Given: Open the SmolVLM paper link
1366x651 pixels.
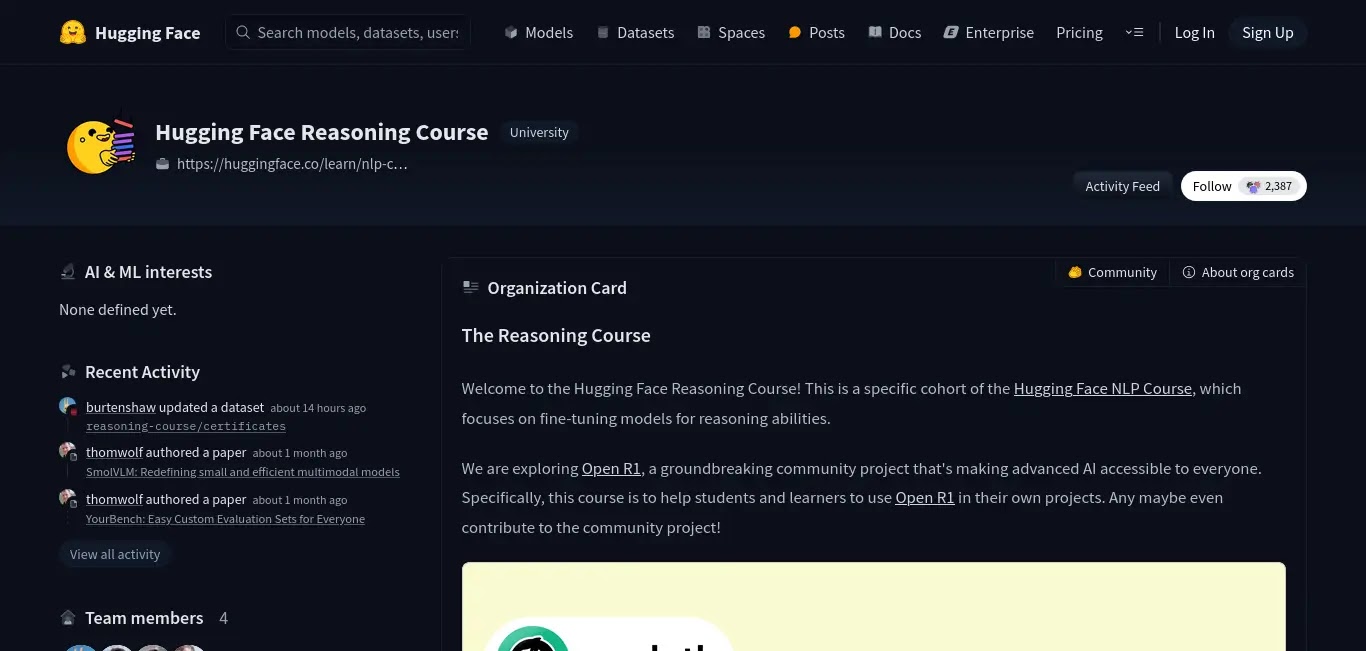Looking at the screenshot, I should click(243, 472).
